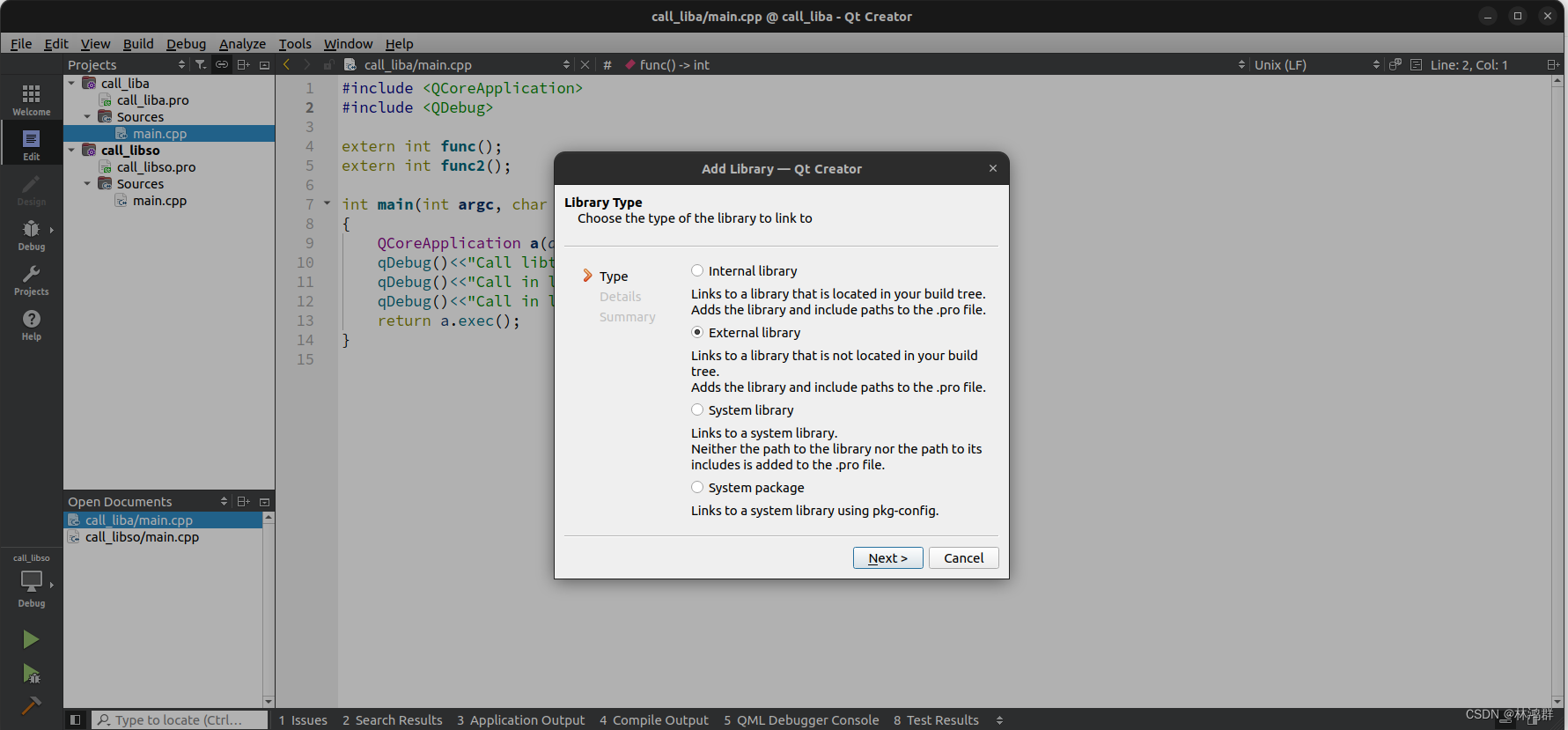Select call_libso/main.cpp in Open Documents
Viewport: 1568px width, 730px height.
click(x=142, y=536)
